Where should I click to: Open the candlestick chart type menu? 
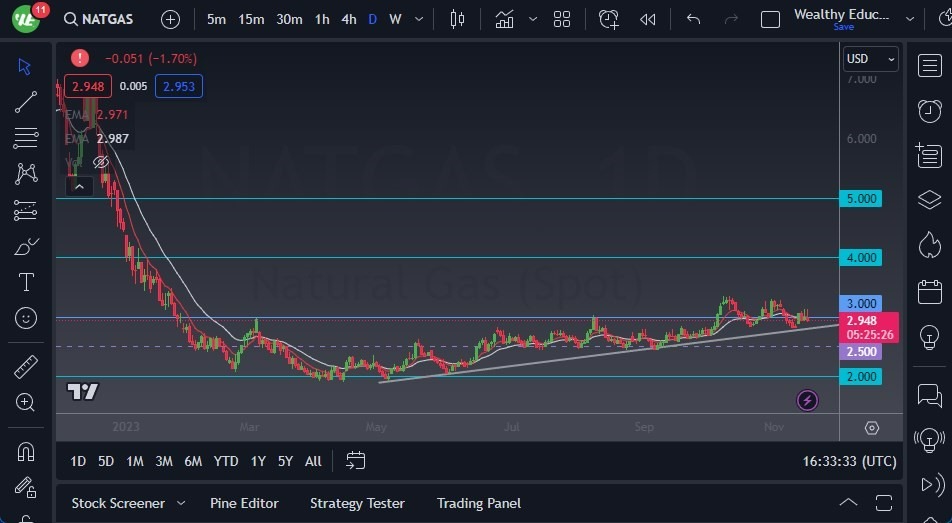[x=457, y=19]
